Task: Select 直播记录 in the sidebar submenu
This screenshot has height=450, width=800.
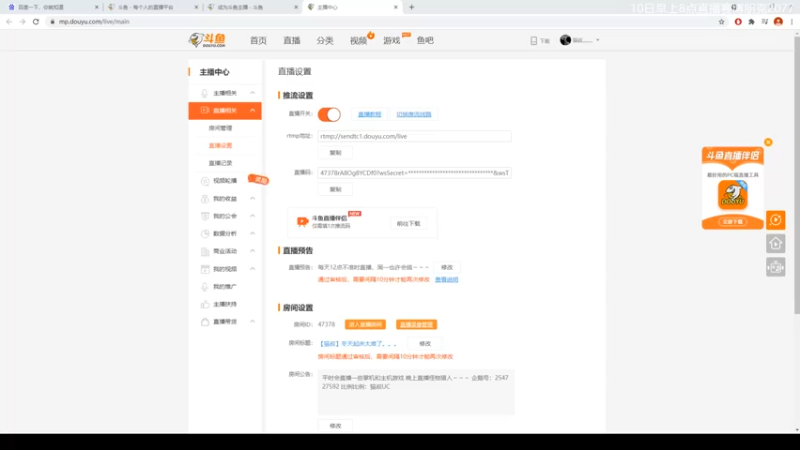Action: coord(220,163)
